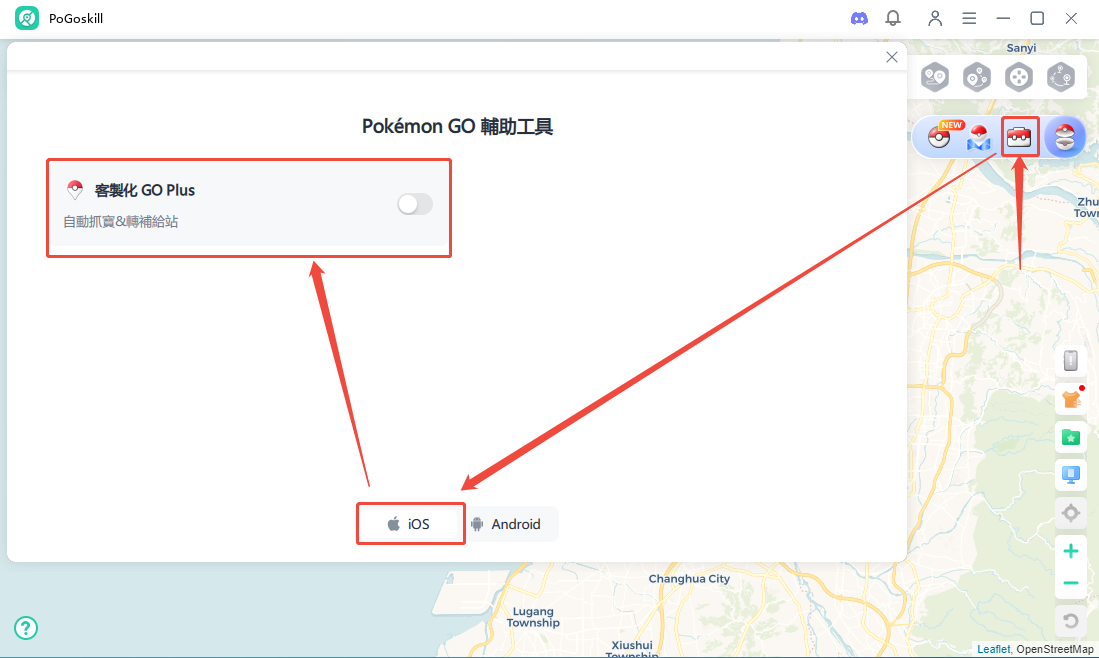This screenshot has width=1099, height=658.
Task: Minimize the PoGoskill window
Action: (x=1003, y=18)
